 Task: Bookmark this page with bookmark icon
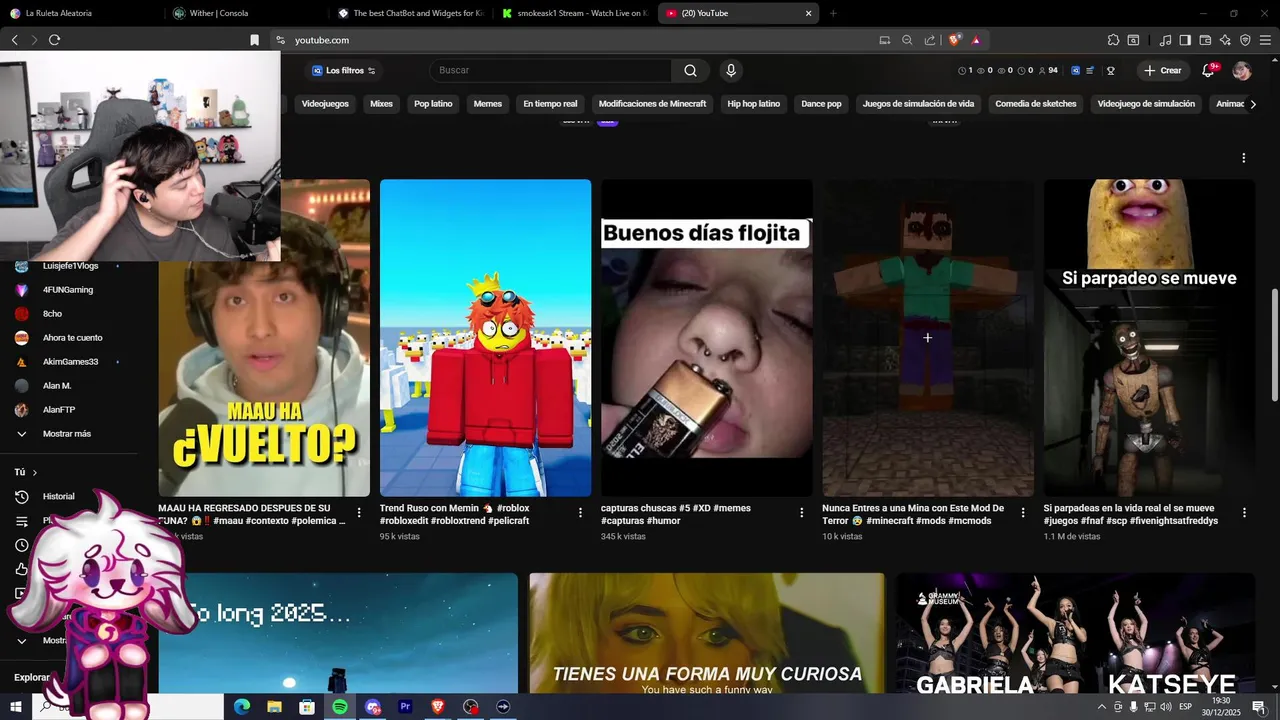254,40
